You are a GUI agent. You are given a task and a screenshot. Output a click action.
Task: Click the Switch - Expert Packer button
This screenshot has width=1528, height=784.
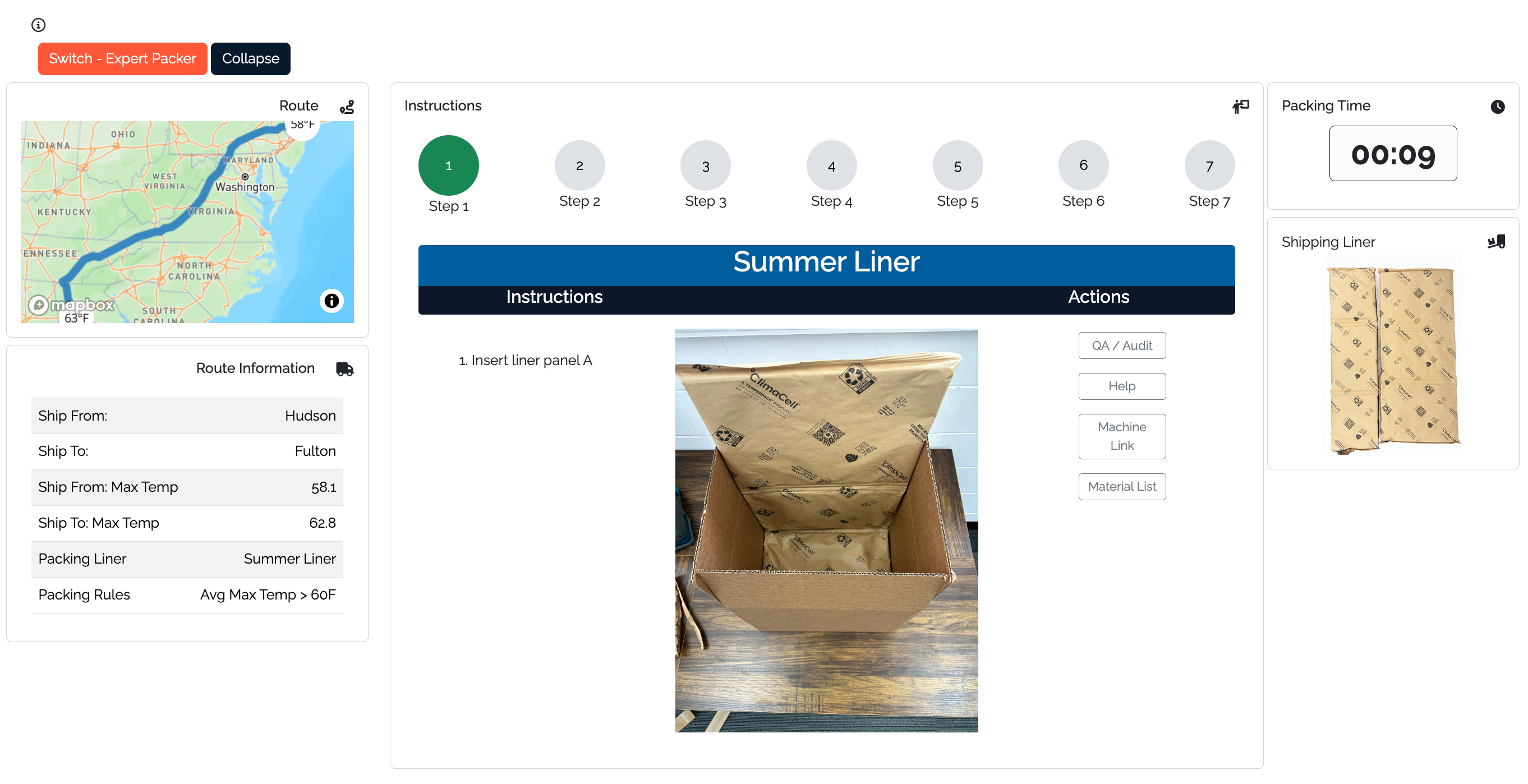(x=122, y=58)
